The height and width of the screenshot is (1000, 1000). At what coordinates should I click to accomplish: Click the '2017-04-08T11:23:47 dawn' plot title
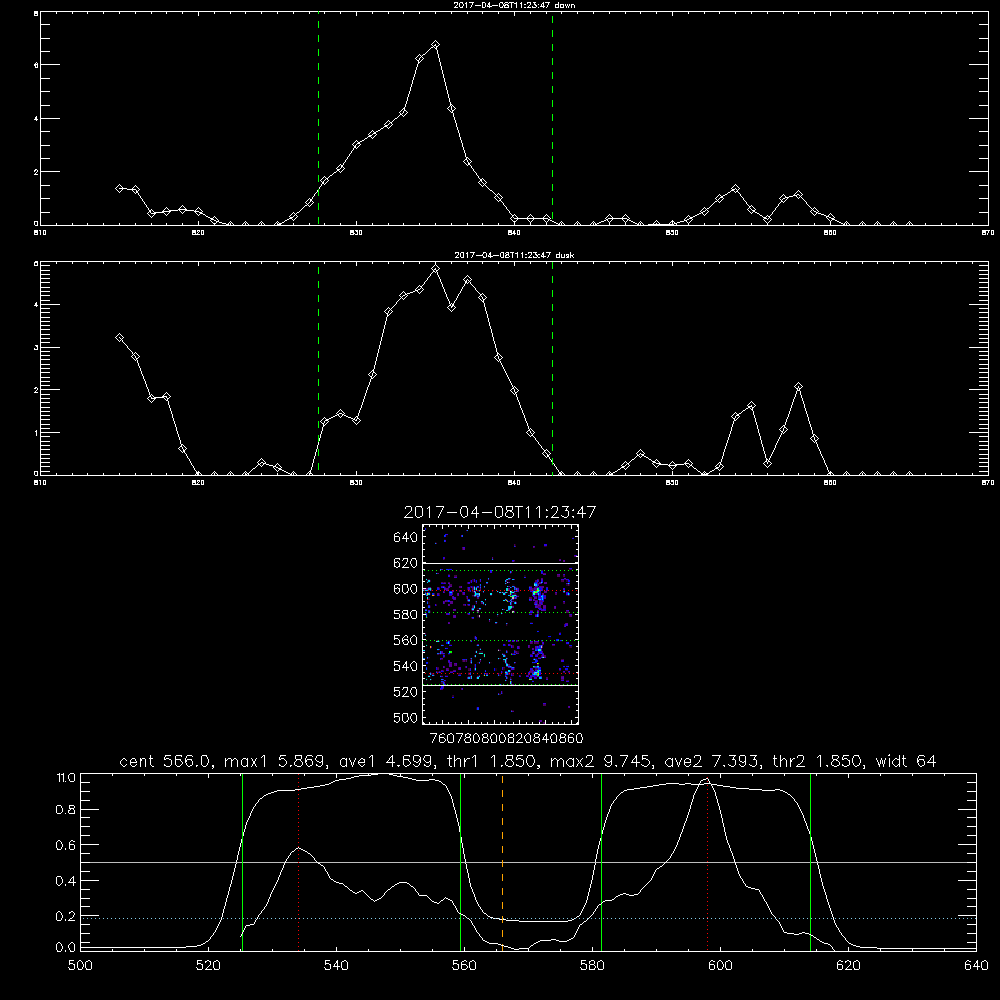514,5
